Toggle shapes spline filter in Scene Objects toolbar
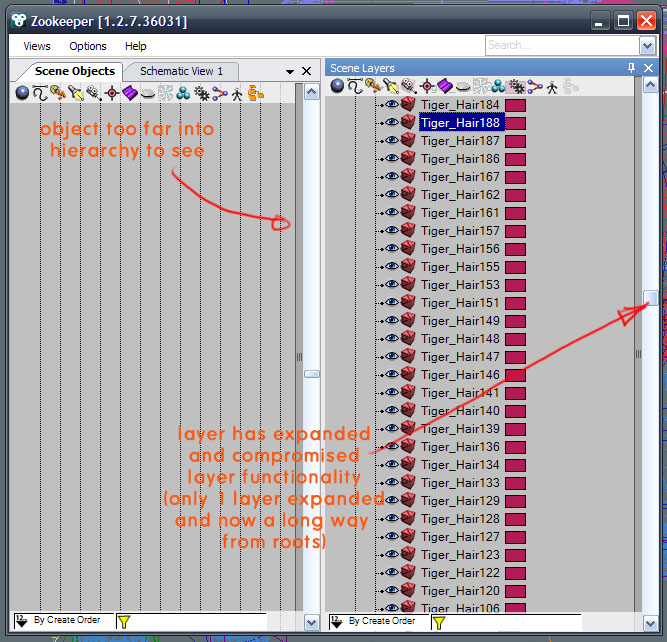The image size is (667, 642). pos(40,93)
